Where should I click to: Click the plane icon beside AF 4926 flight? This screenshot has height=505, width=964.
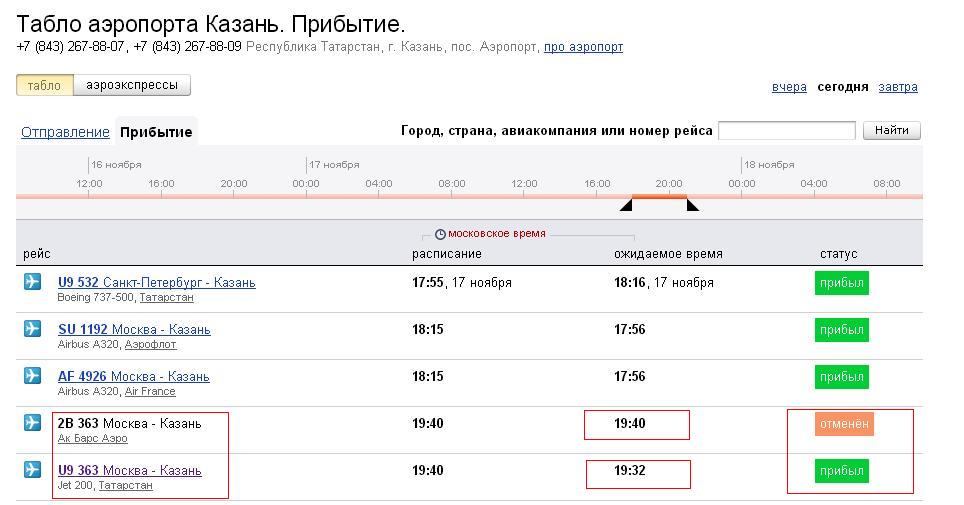pos(32,375)
